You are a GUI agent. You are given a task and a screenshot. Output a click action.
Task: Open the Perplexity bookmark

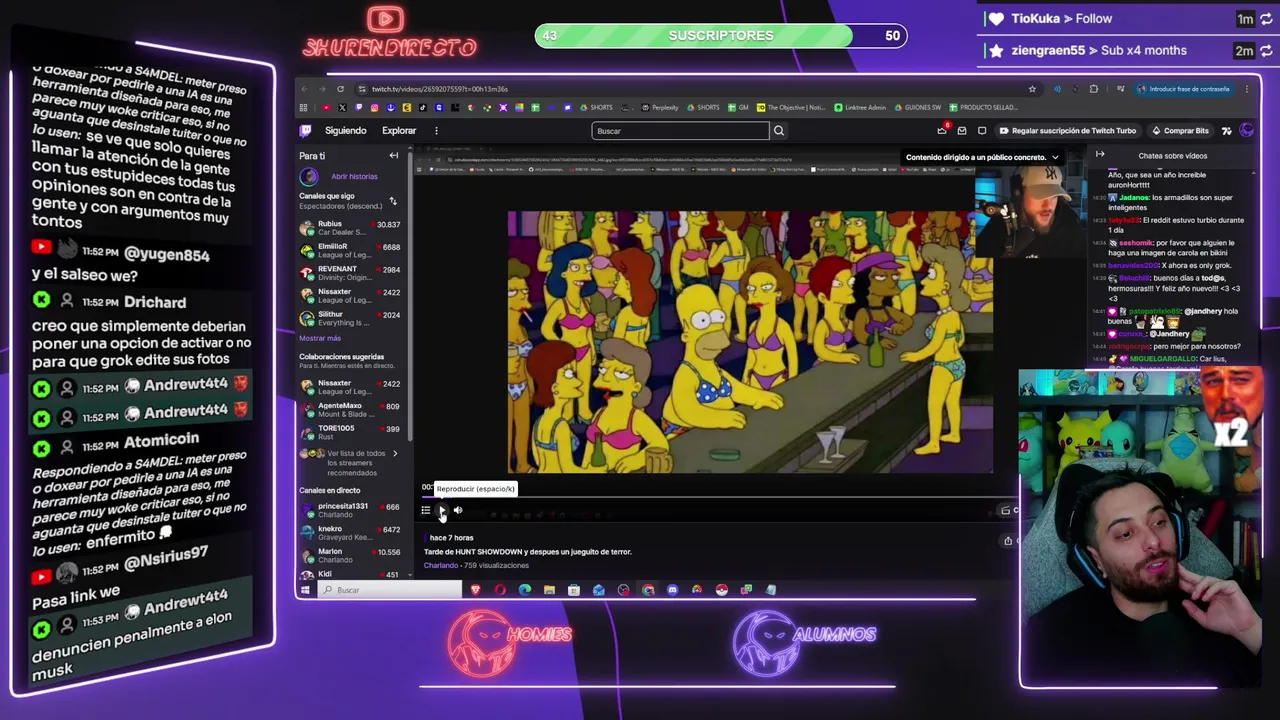tap(660, 107)
